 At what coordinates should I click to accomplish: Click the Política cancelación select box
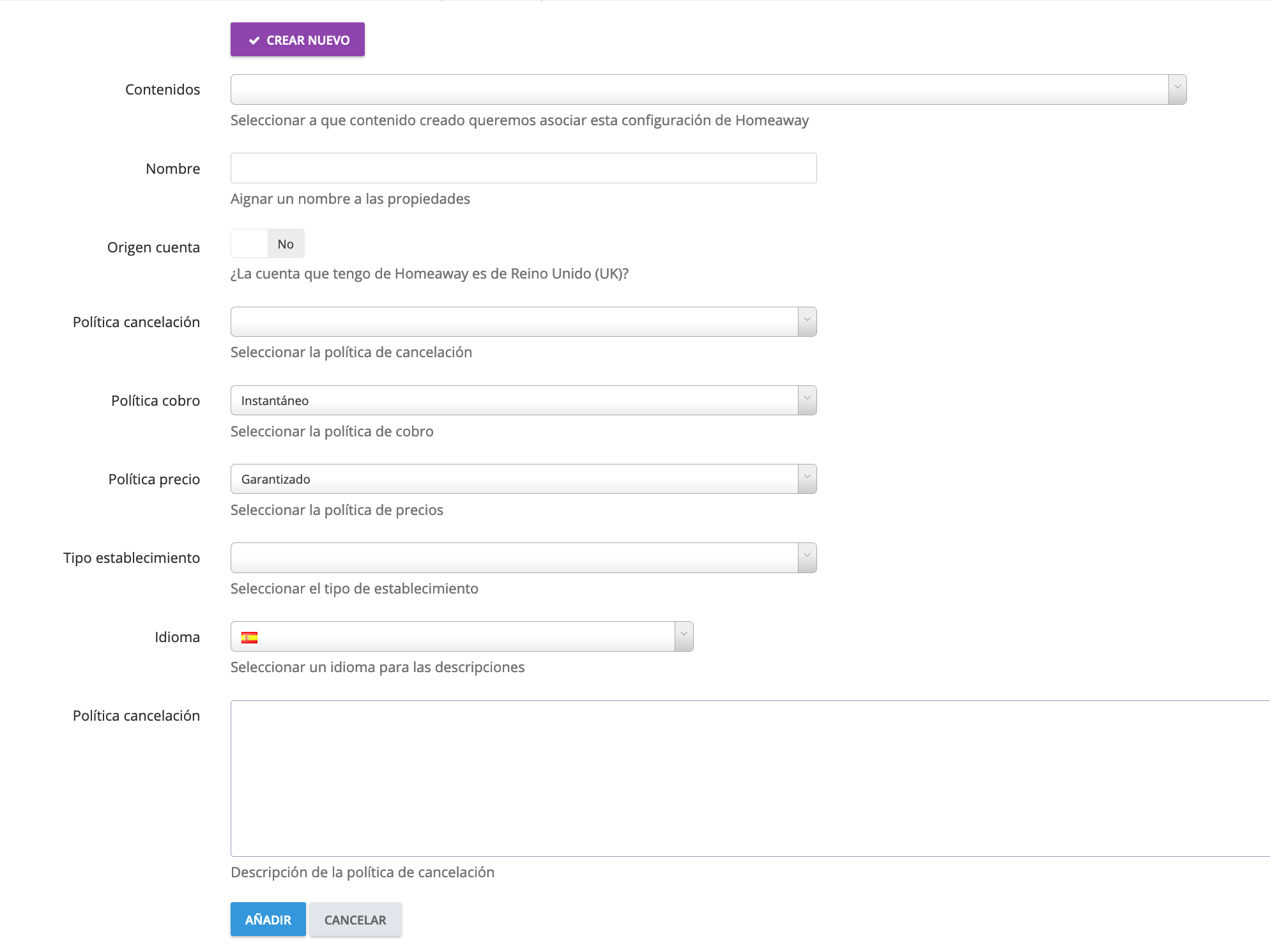(514, 321)
